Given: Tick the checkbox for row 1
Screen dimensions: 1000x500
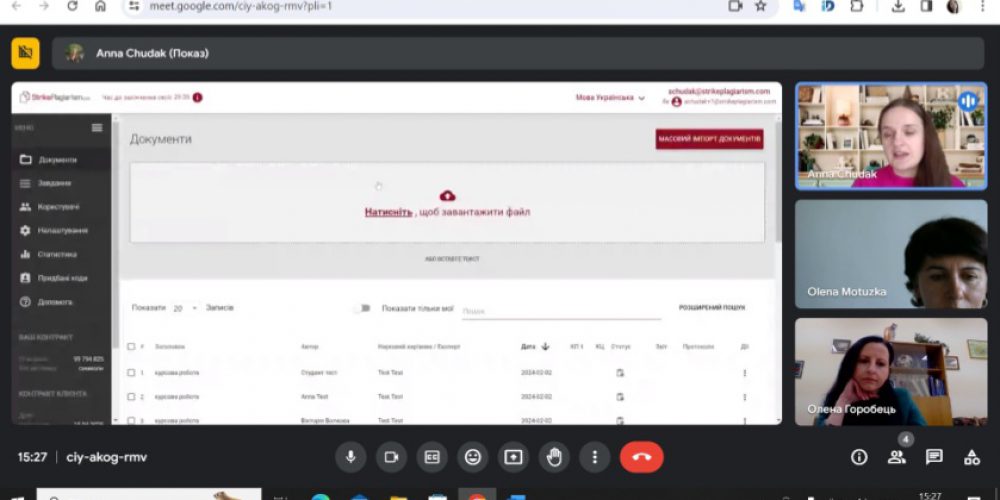Looking at the screenshot, I should click(x=131, y=372).
